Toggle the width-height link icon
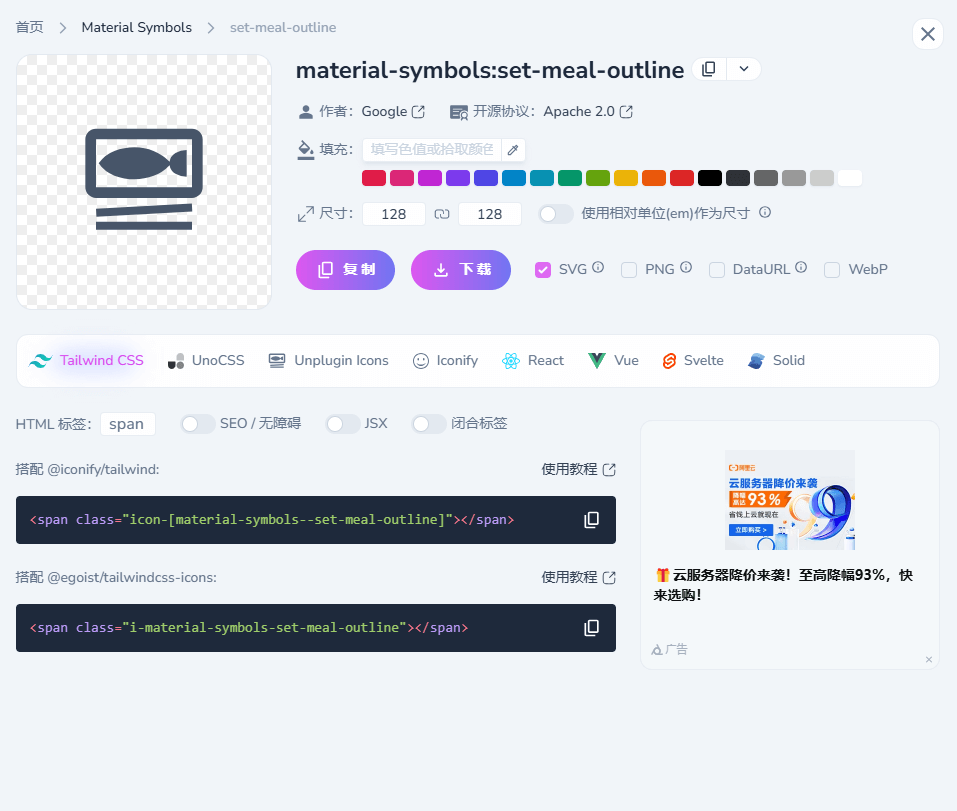 click(442, 214)
